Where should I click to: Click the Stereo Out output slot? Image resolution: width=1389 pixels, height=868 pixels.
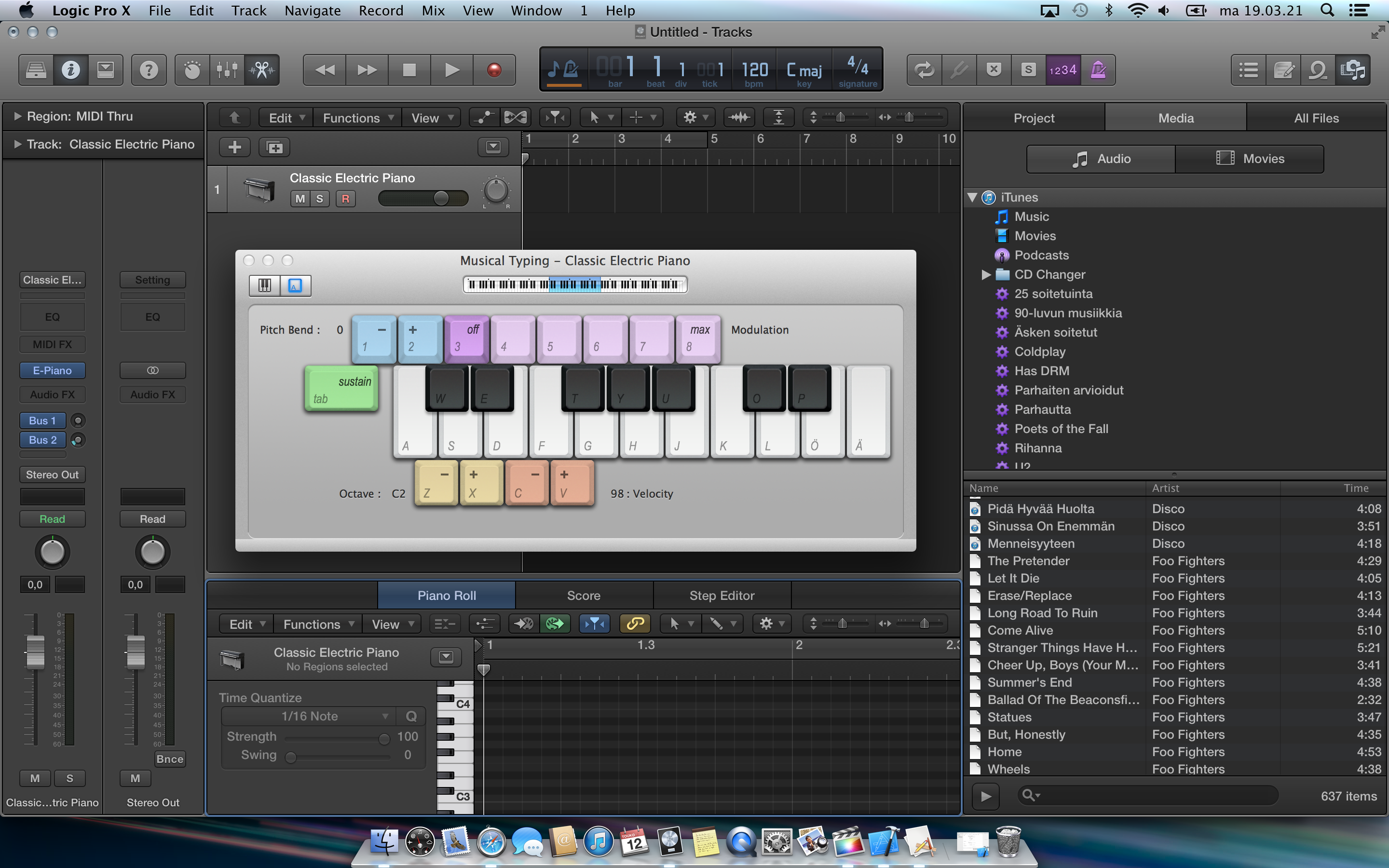52,475
